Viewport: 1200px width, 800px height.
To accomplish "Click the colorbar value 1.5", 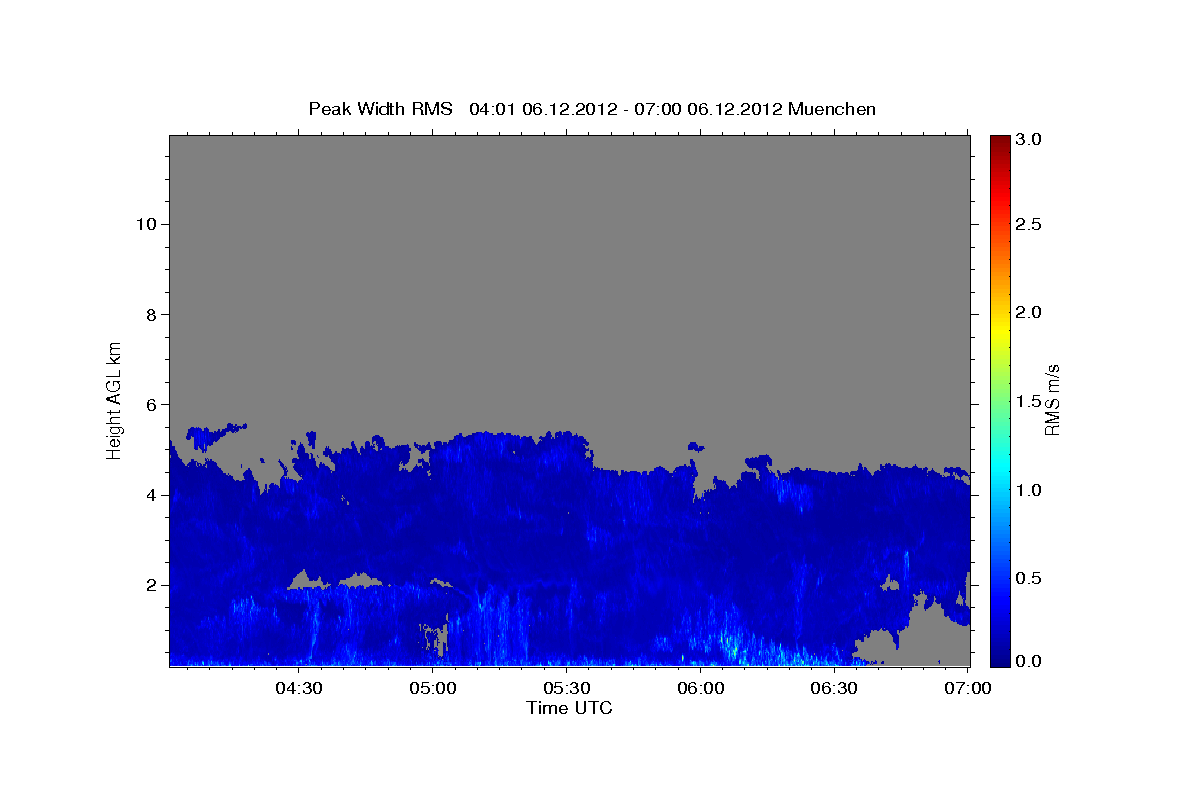I will click(1030, 401).
